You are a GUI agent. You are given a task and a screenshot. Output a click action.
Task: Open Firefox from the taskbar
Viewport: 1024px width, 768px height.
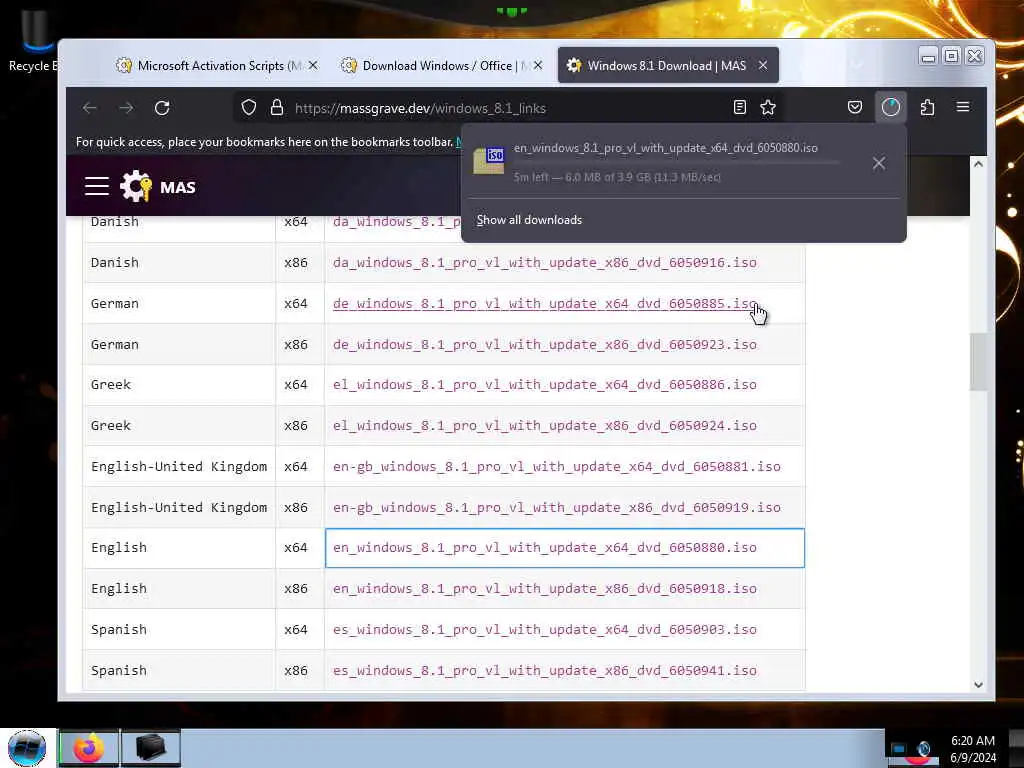(x=89, y=748)
